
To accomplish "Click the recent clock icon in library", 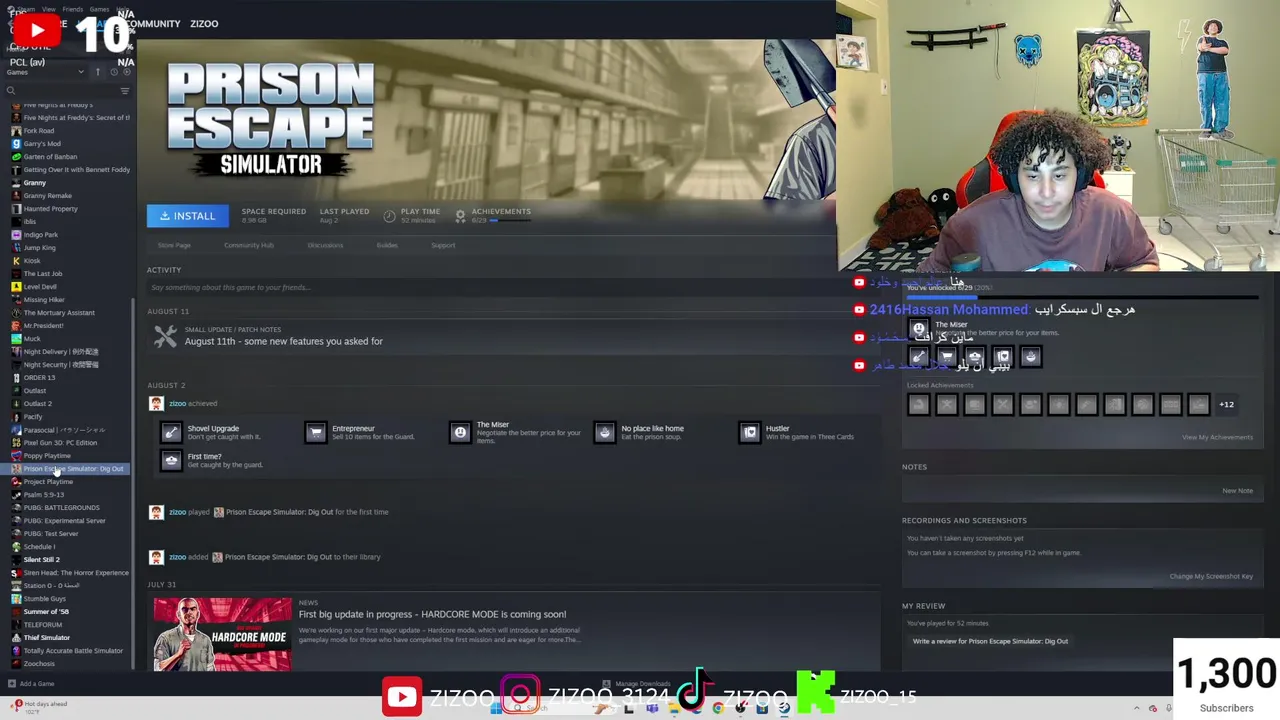I will click(x=113, y=72).
